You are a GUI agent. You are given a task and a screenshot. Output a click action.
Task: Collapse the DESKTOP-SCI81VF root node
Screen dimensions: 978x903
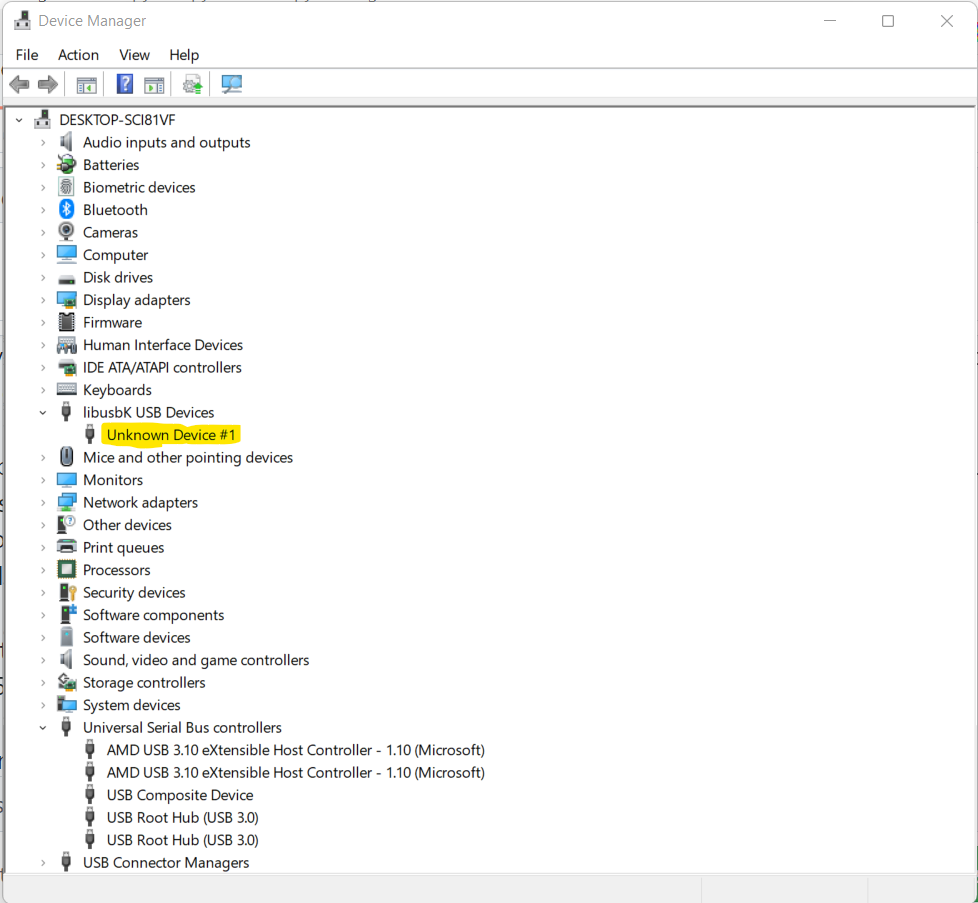(19, 120)
